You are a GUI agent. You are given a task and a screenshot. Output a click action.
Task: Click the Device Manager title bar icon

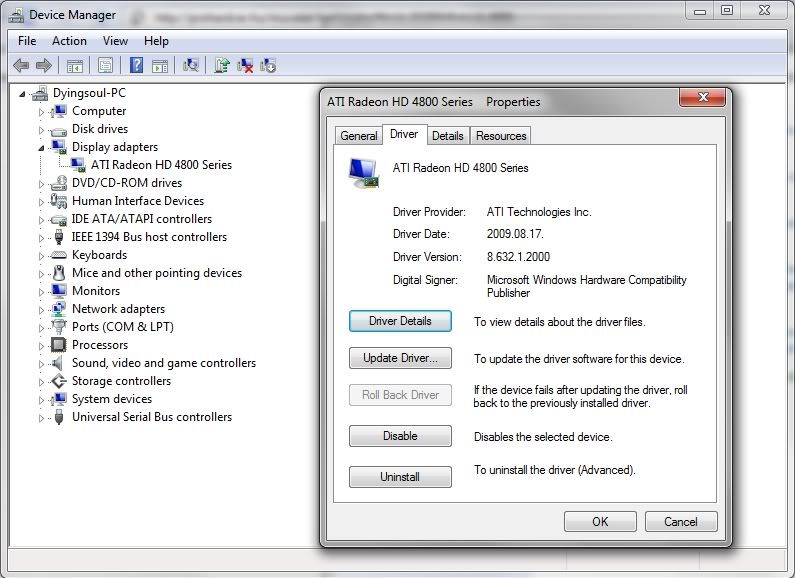[x=16, y=15]
